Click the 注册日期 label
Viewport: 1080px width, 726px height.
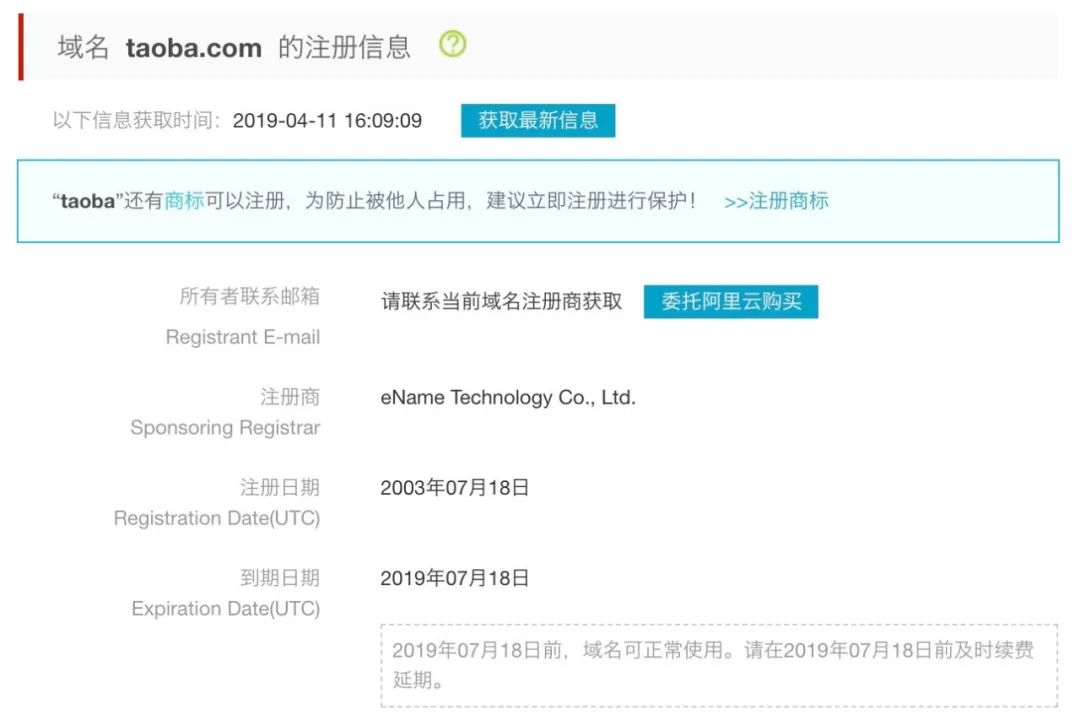coord(279,487)
